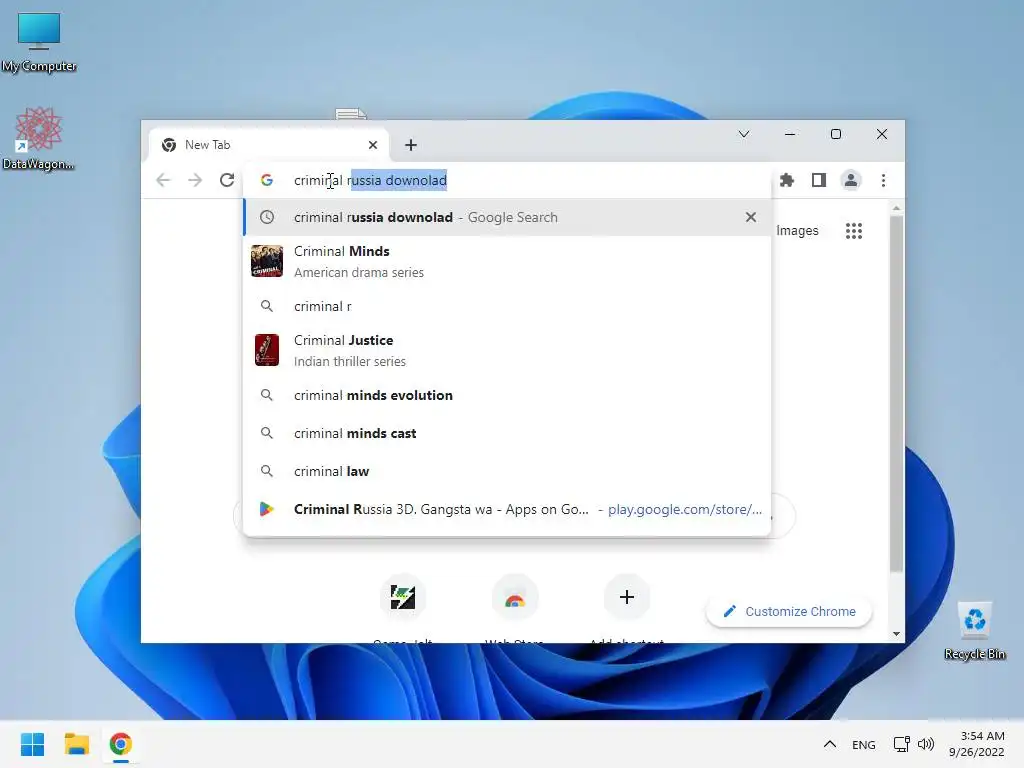Click the page vertical scrollbar

tap(897, 395)
